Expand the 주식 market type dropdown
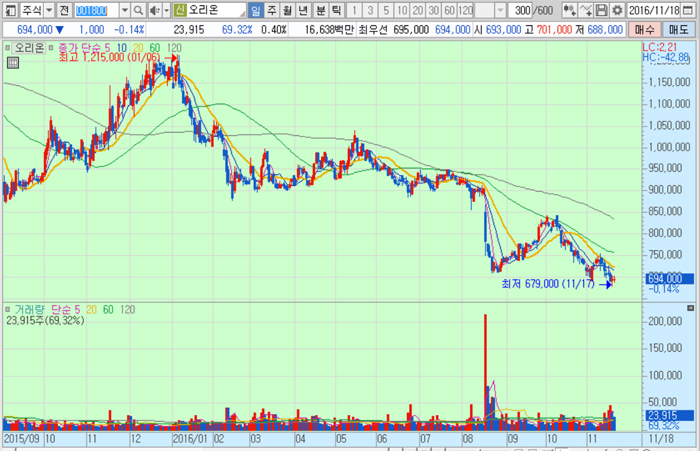700x451 pixels. 47,10
